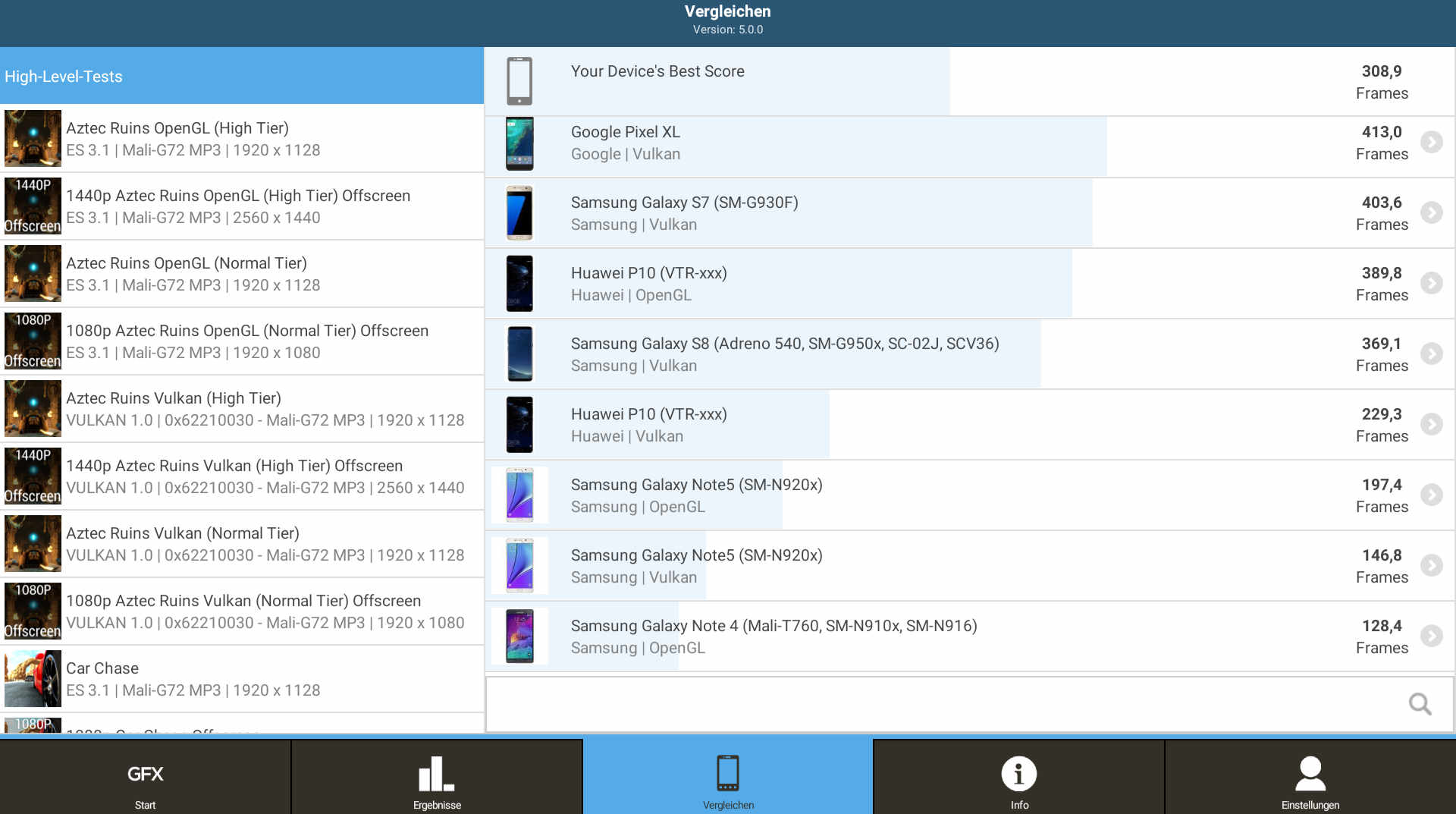Click the Vergleichen title at top
Viewport: 1456px width, 814px height.
click(x=728, y=11)
